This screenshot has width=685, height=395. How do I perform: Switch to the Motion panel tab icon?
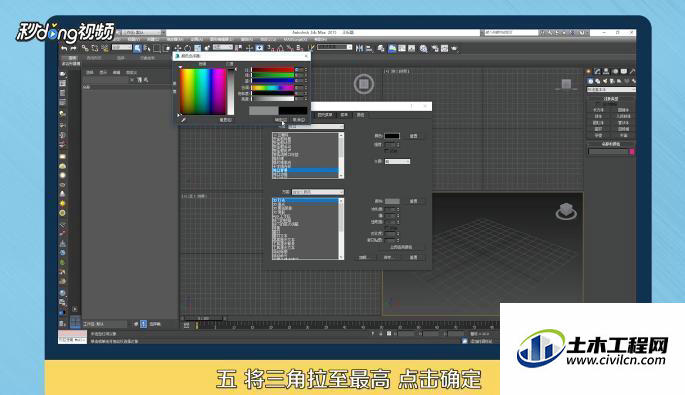pyautogui.click(x=615, y=71)
